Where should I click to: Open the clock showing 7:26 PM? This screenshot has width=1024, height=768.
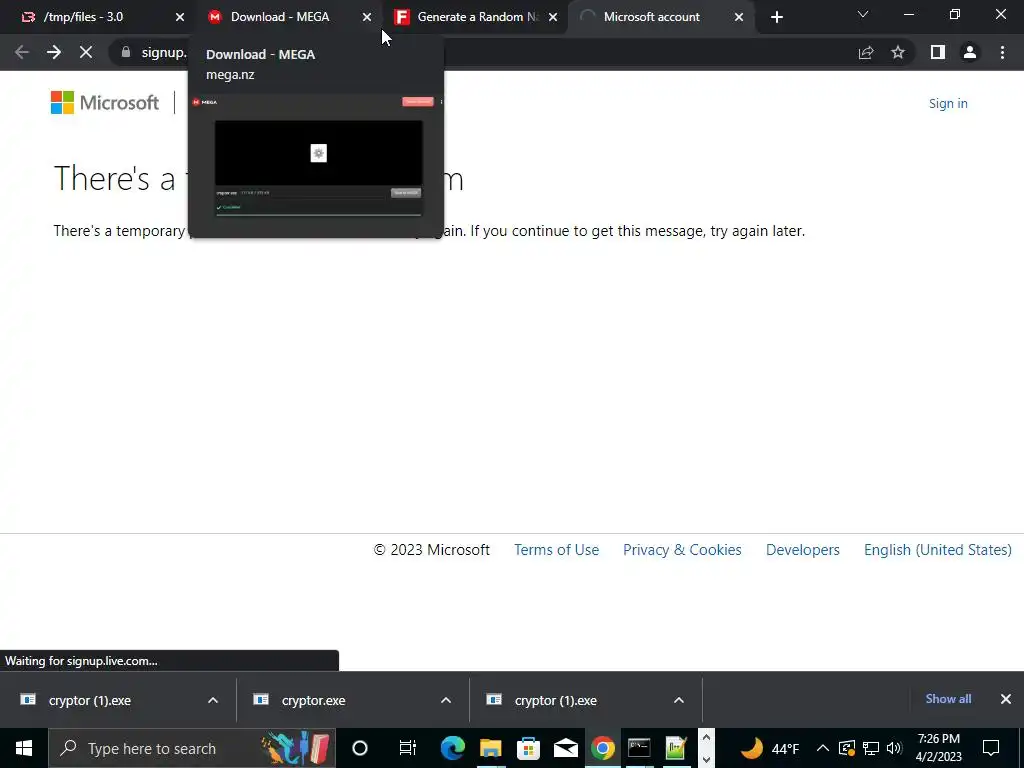point(938,748)
